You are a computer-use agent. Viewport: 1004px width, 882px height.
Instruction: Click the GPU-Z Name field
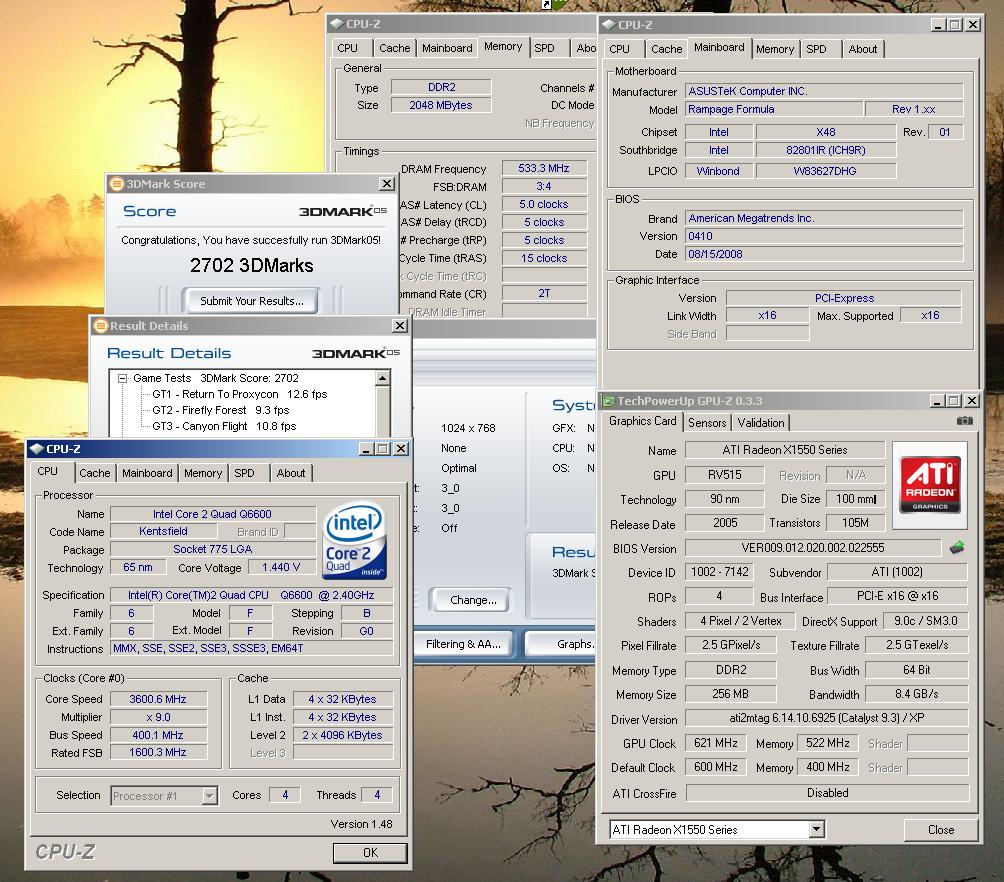[x=784, y=450]
